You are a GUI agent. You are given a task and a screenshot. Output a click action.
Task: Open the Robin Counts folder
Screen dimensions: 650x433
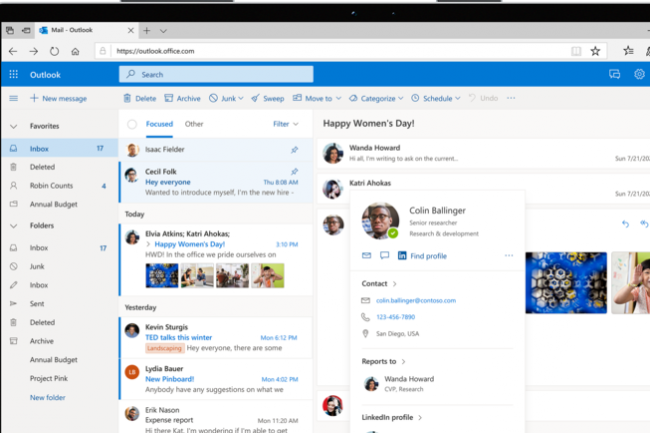coord(59,186)
